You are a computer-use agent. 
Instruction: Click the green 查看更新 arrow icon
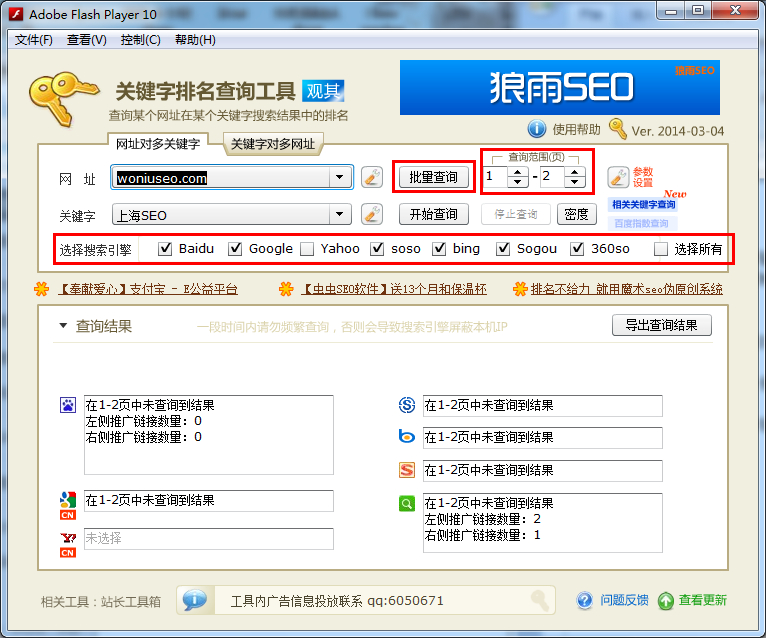click(x=666, y=600)
